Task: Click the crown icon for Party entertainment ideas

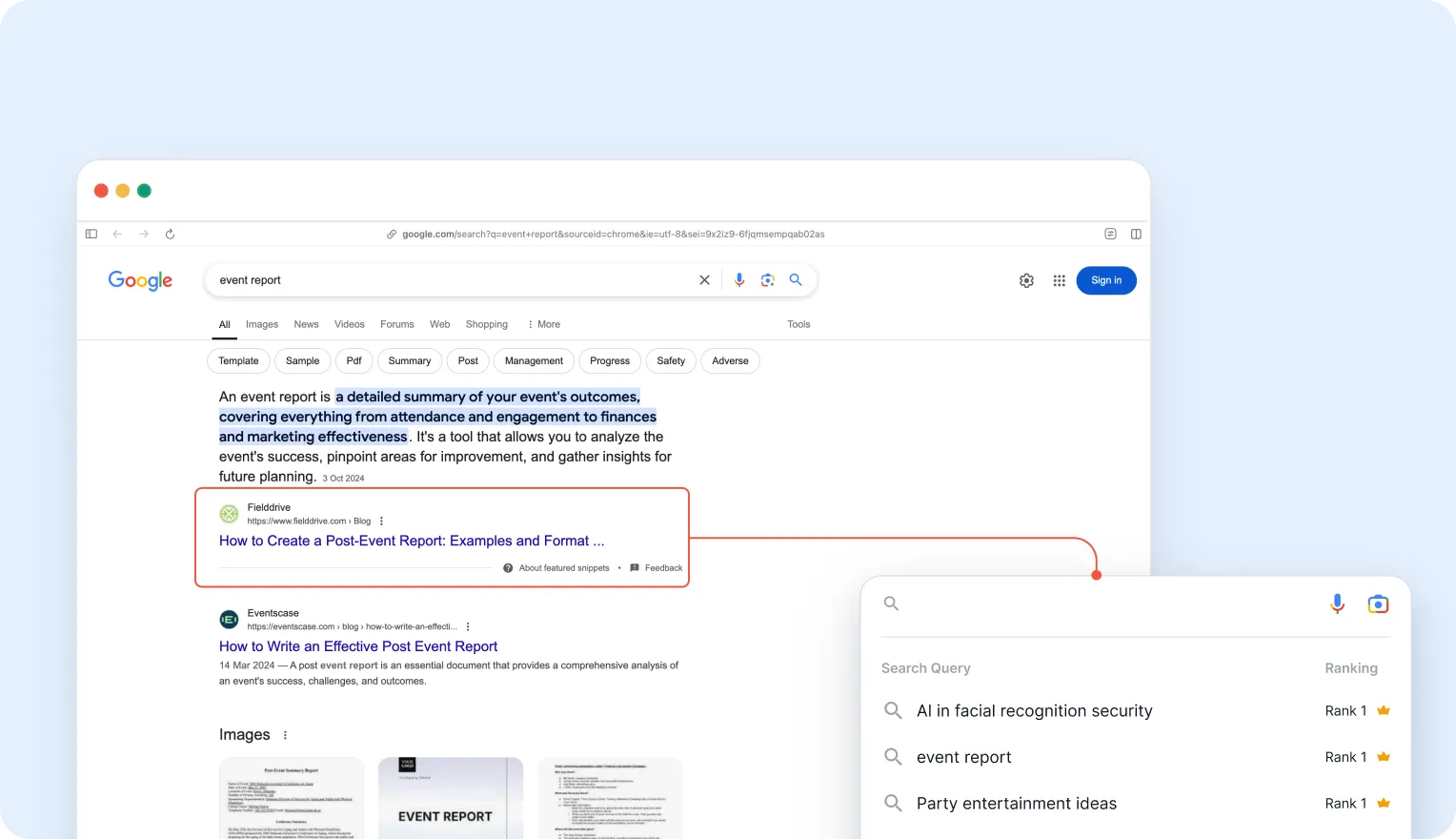Action: [1384, 804]
